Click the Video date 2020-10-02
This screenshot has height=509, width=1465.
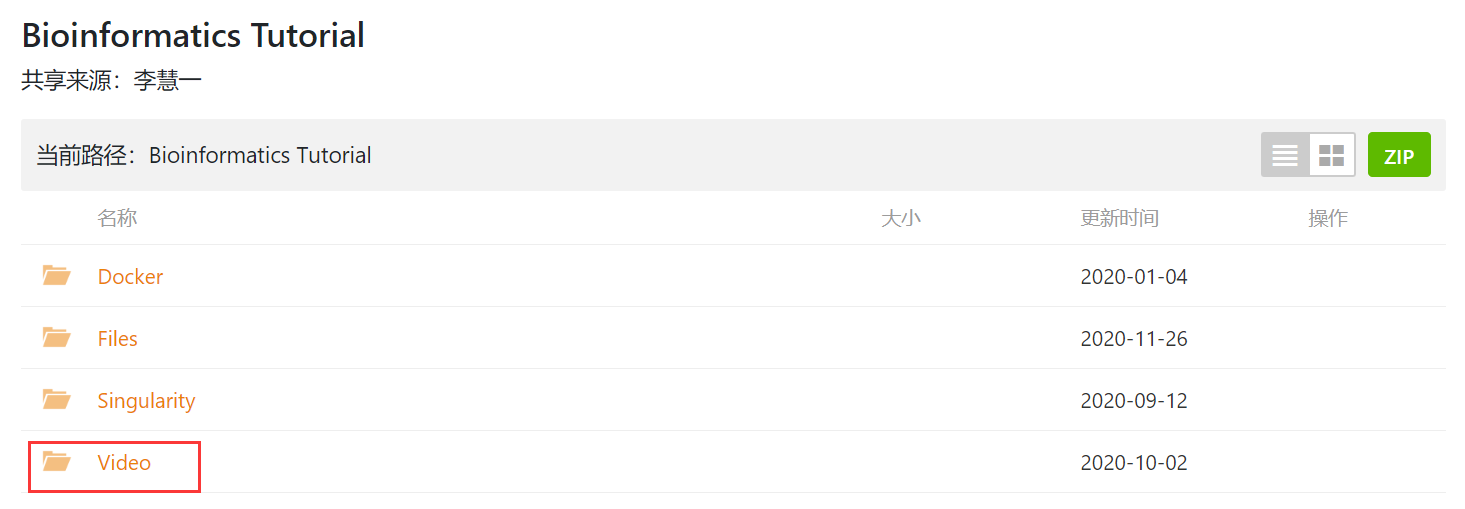(1134, 463)
